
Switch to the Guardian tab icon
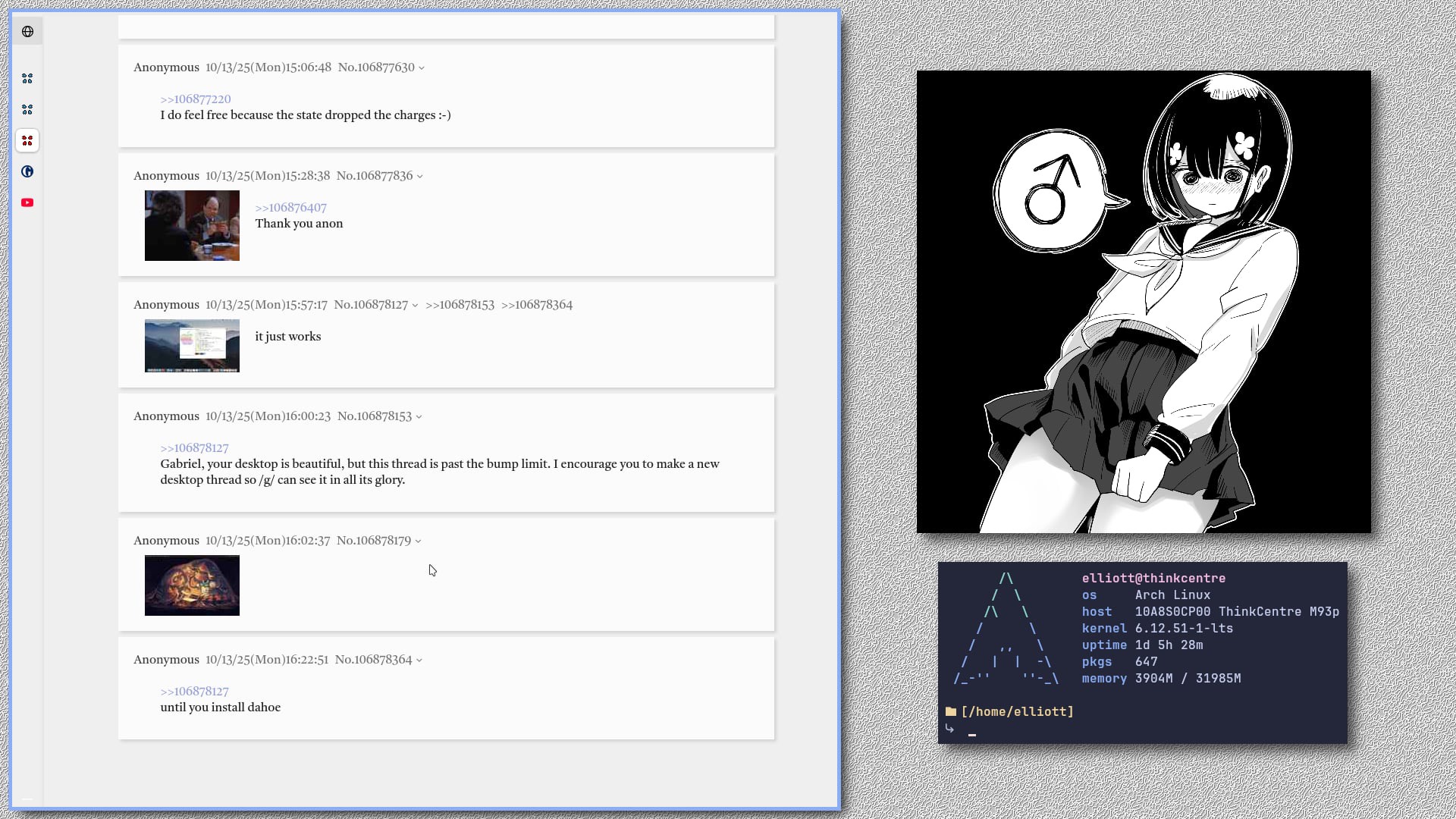pos(27,172)
